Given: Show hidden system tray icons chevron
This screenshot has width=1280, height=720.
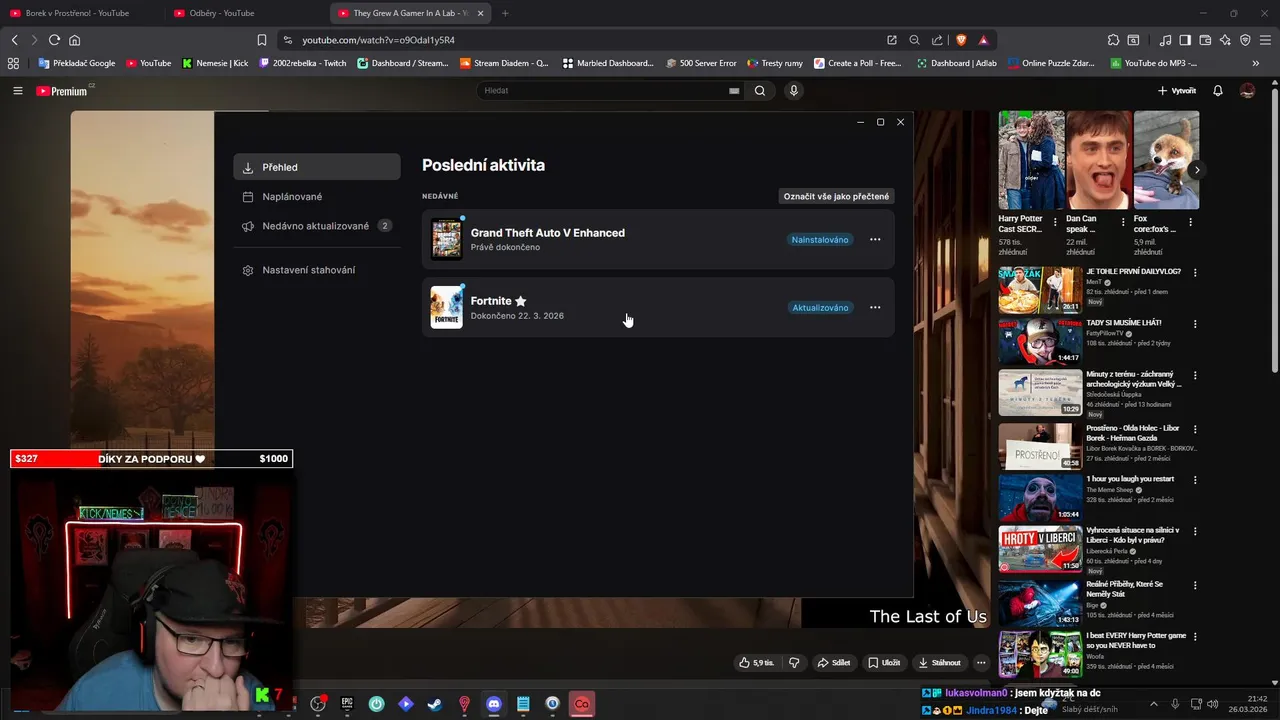Looking at the screenshot, I should pyautogui.click(x=1153, y=704).
